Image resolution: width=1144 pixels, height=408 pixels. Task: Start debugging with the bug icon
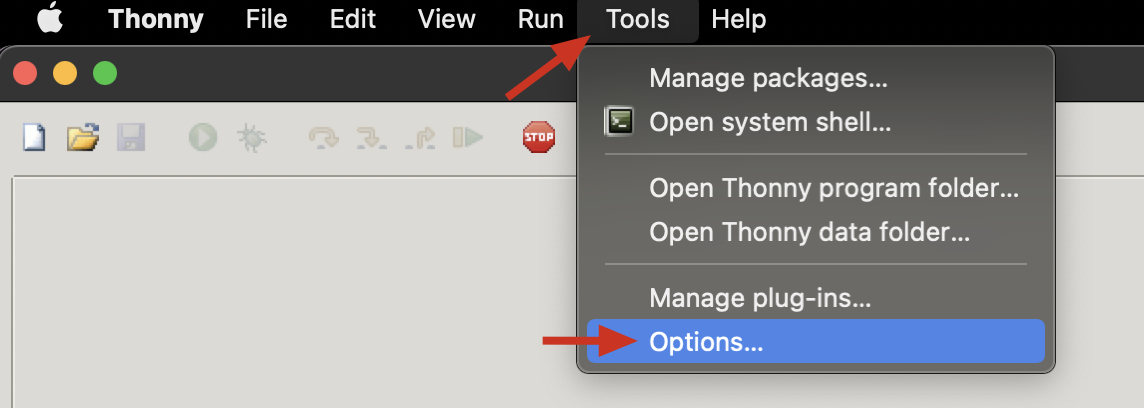(251, 137)
